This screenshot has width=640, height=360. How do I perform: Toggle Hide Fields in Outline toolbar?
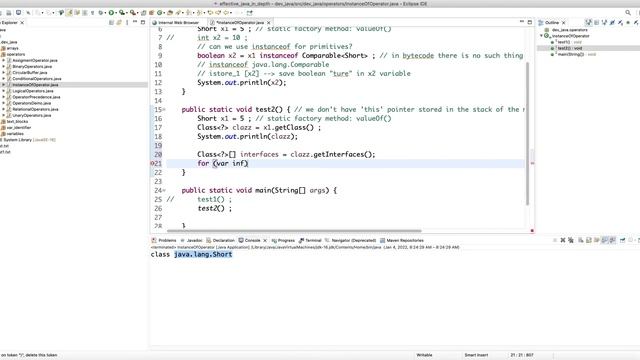tap(613, 22)
